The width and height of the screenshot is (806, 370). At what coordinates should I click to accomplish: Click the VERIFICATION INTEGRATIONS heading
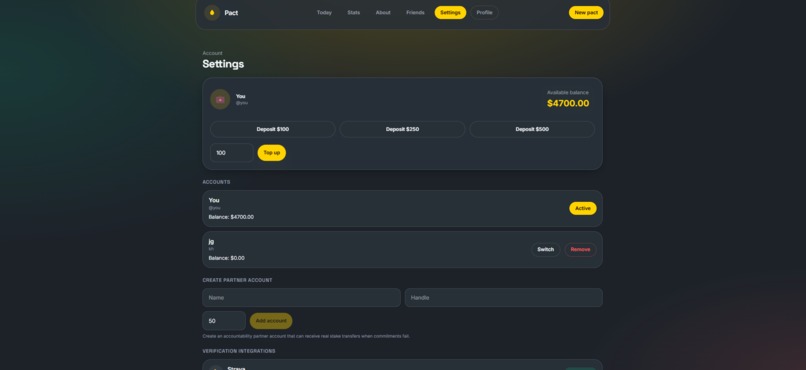pos(239,352)
